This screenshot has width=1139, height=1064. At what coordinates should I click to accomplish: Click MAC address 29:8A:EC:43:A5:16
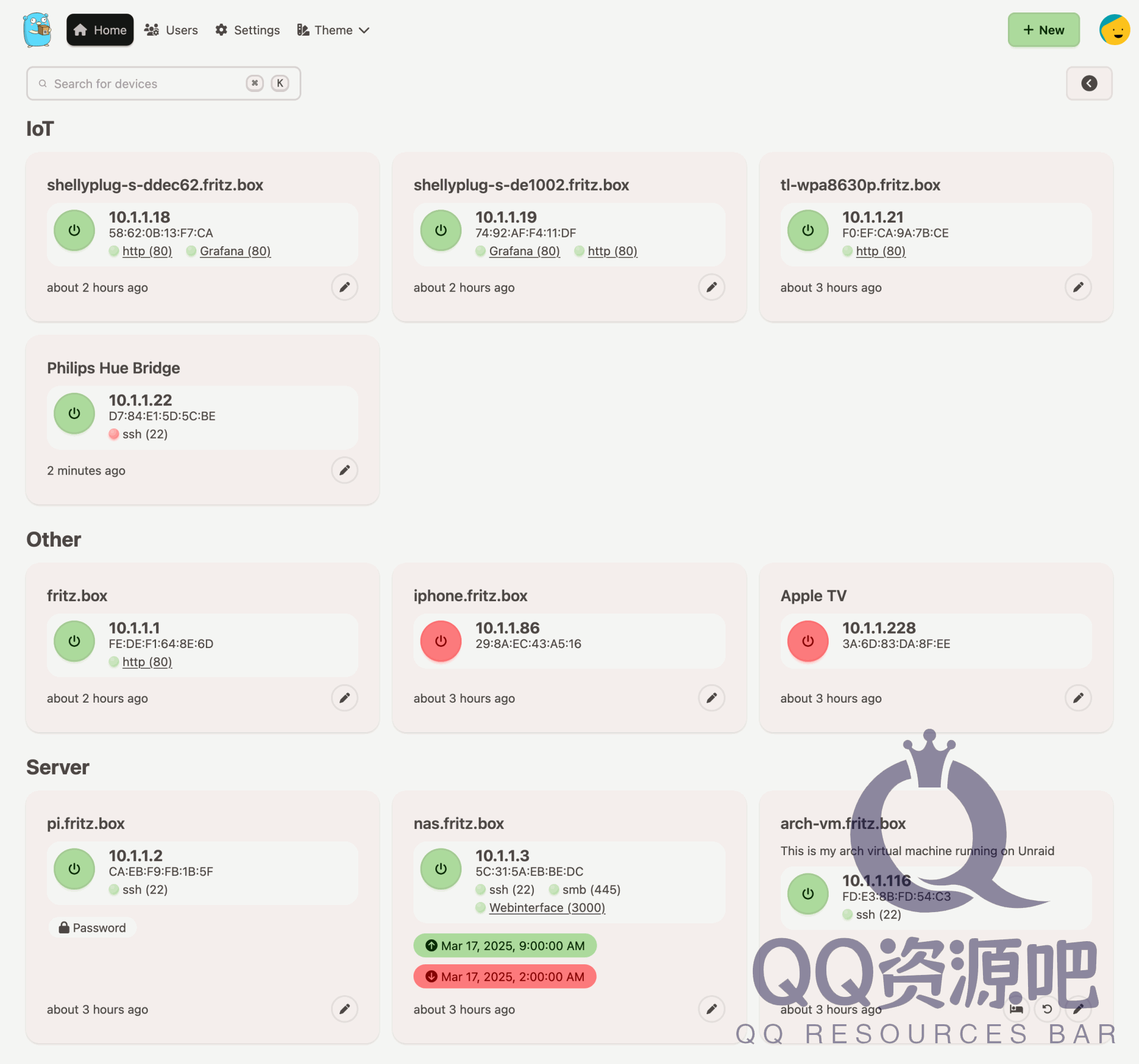528,644
